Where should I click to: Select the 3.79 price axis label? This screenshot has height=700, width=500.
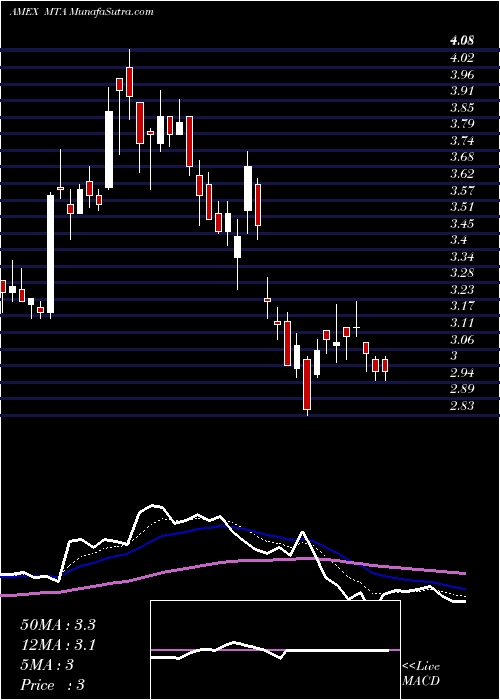point(462,124)
